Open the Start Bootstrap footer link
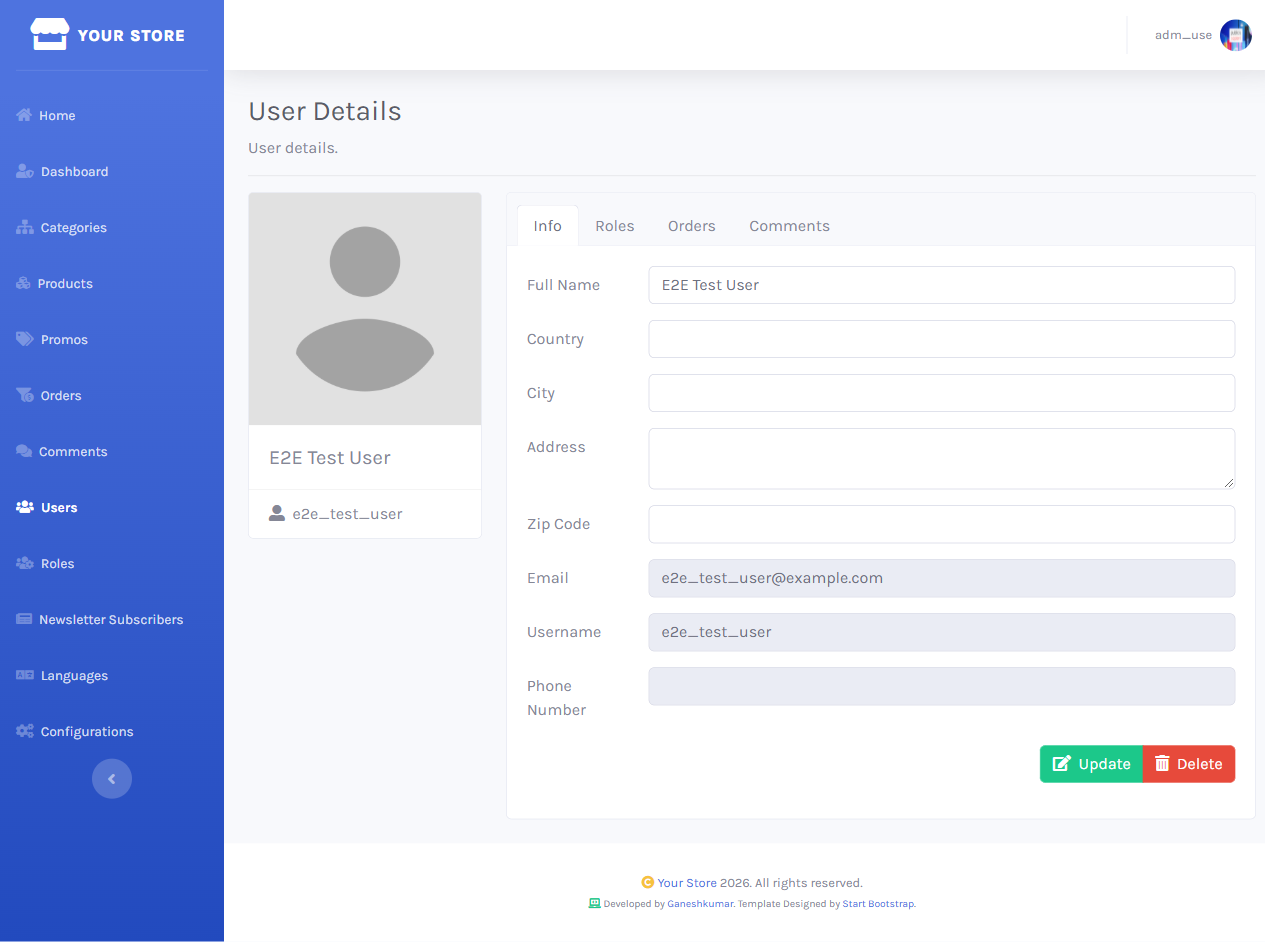The height and width of the screenshot is (942, 1265). pyautogui.click(x=878, y=903)
